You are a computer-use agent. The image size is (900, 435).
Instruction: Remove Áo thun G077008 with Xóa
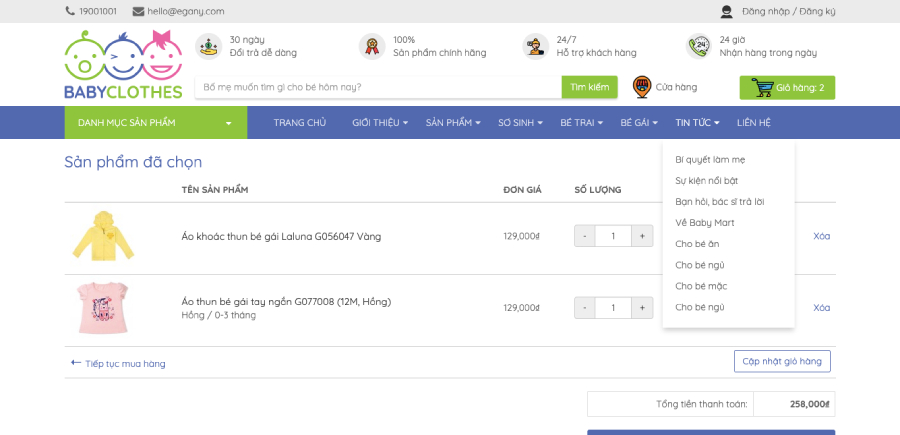pos(821,308)
